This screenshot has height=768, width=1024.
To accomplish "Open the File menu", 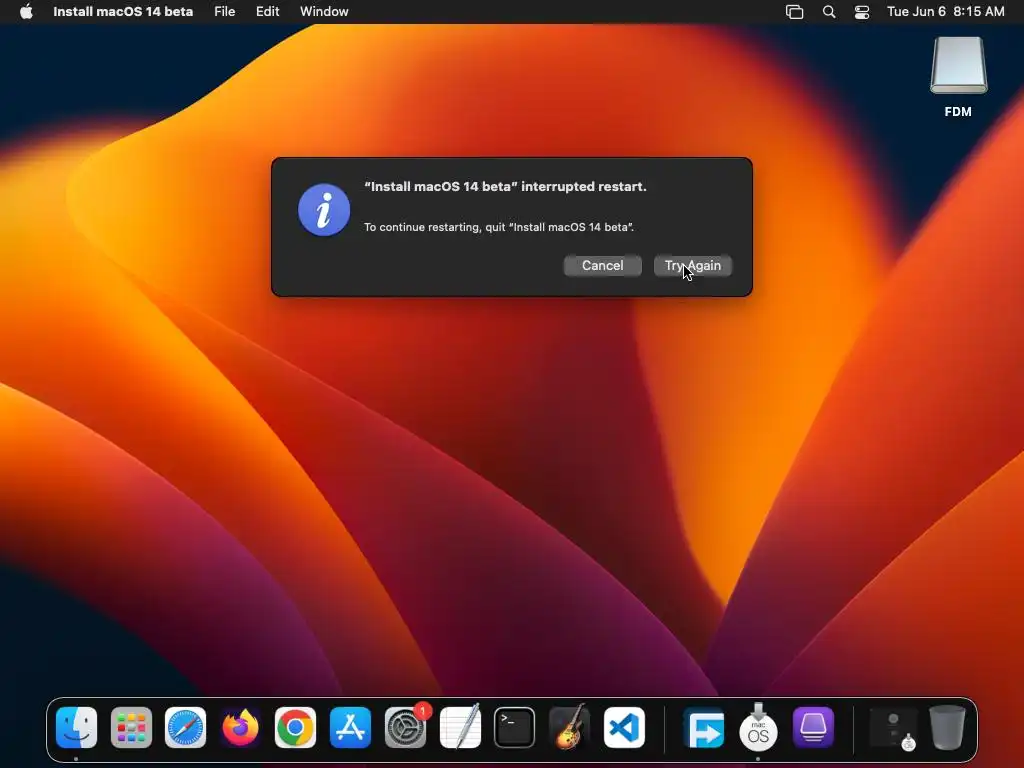I will point(225,12).
